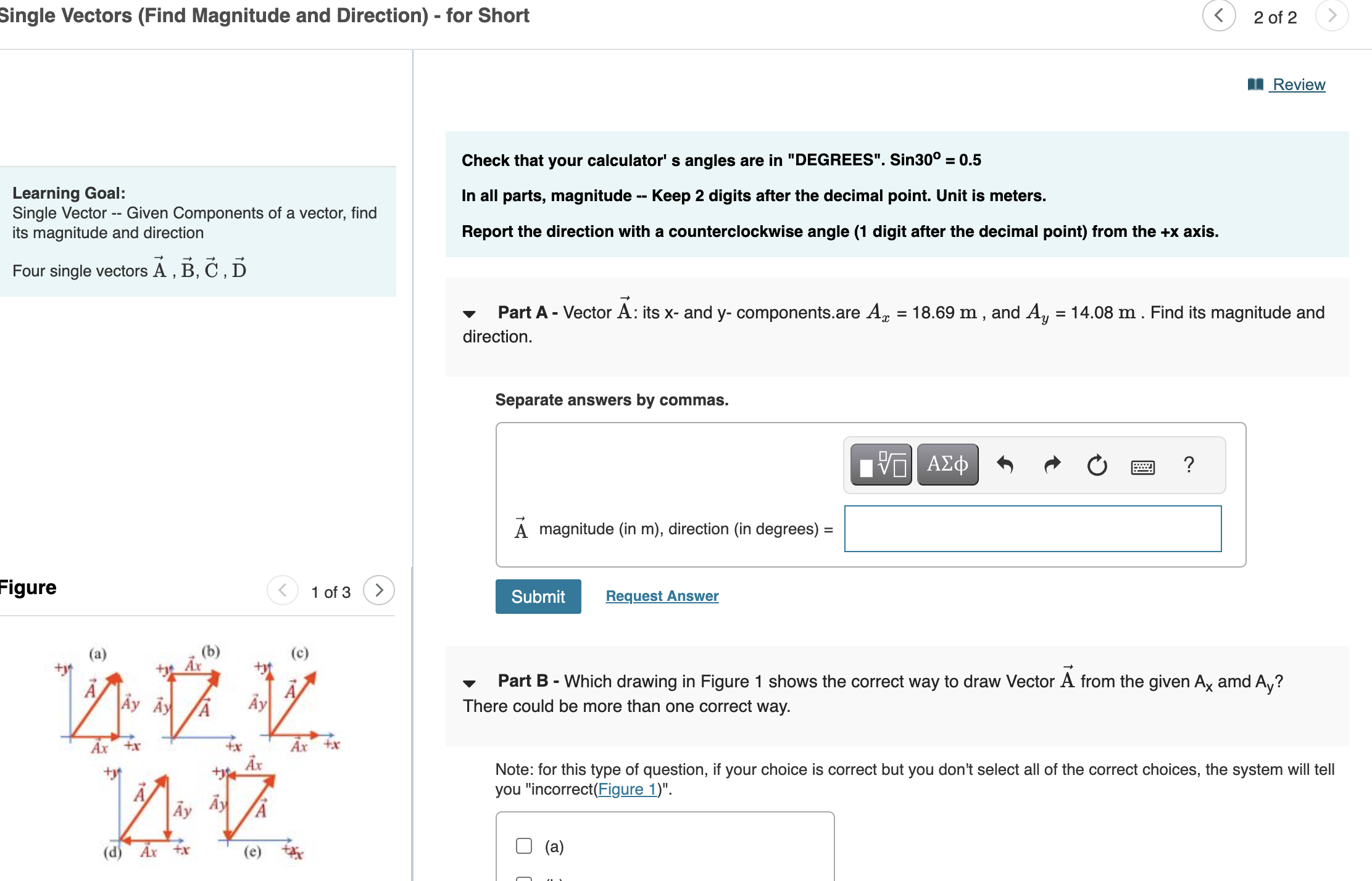1372x881 pixels.
Task: Check answer option (a) in Part B
Action: point(523,845)
